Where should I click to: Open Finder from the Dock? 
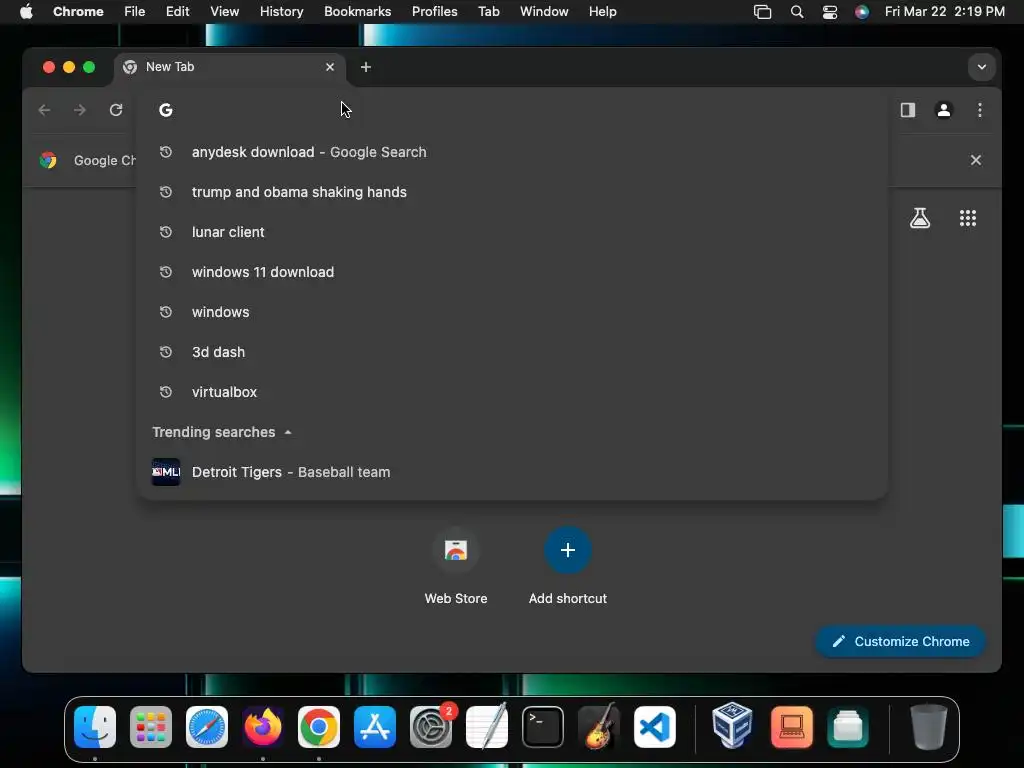tap(95, 727)
